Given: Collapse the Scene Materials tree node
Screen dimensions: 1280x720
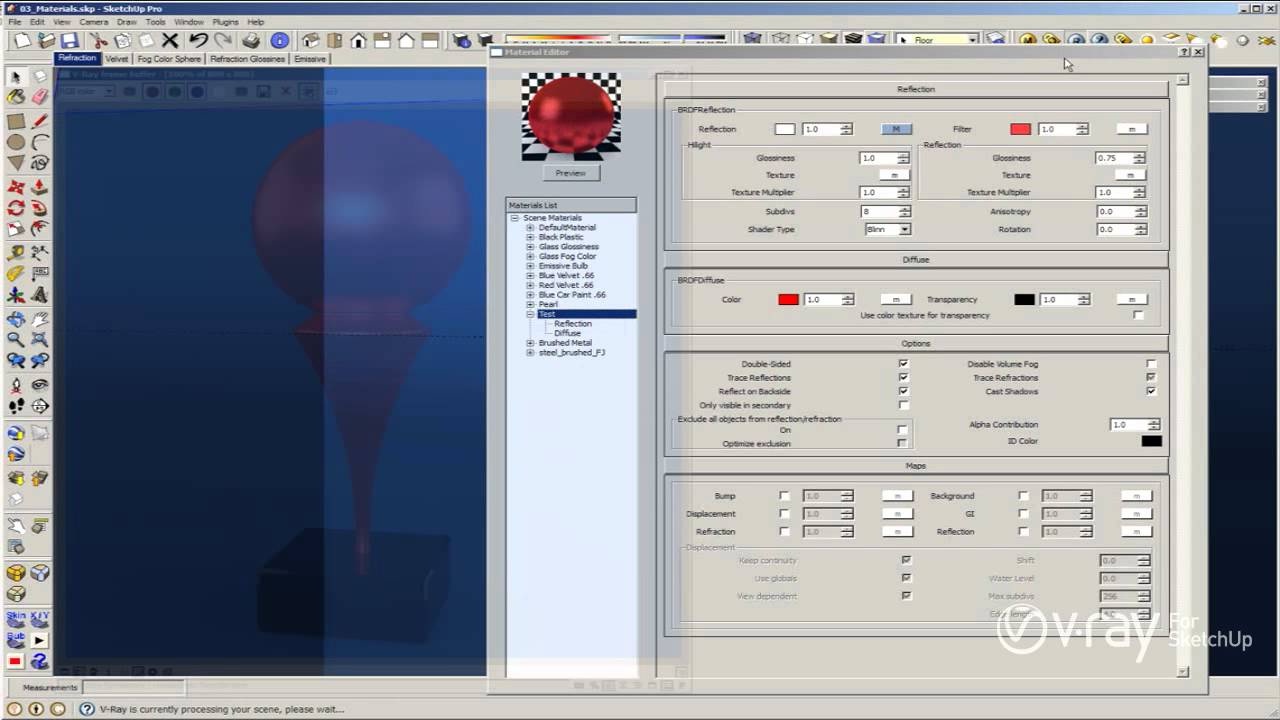Looking at the screenshot, I should pyautogui.click(x=515, y=218).
